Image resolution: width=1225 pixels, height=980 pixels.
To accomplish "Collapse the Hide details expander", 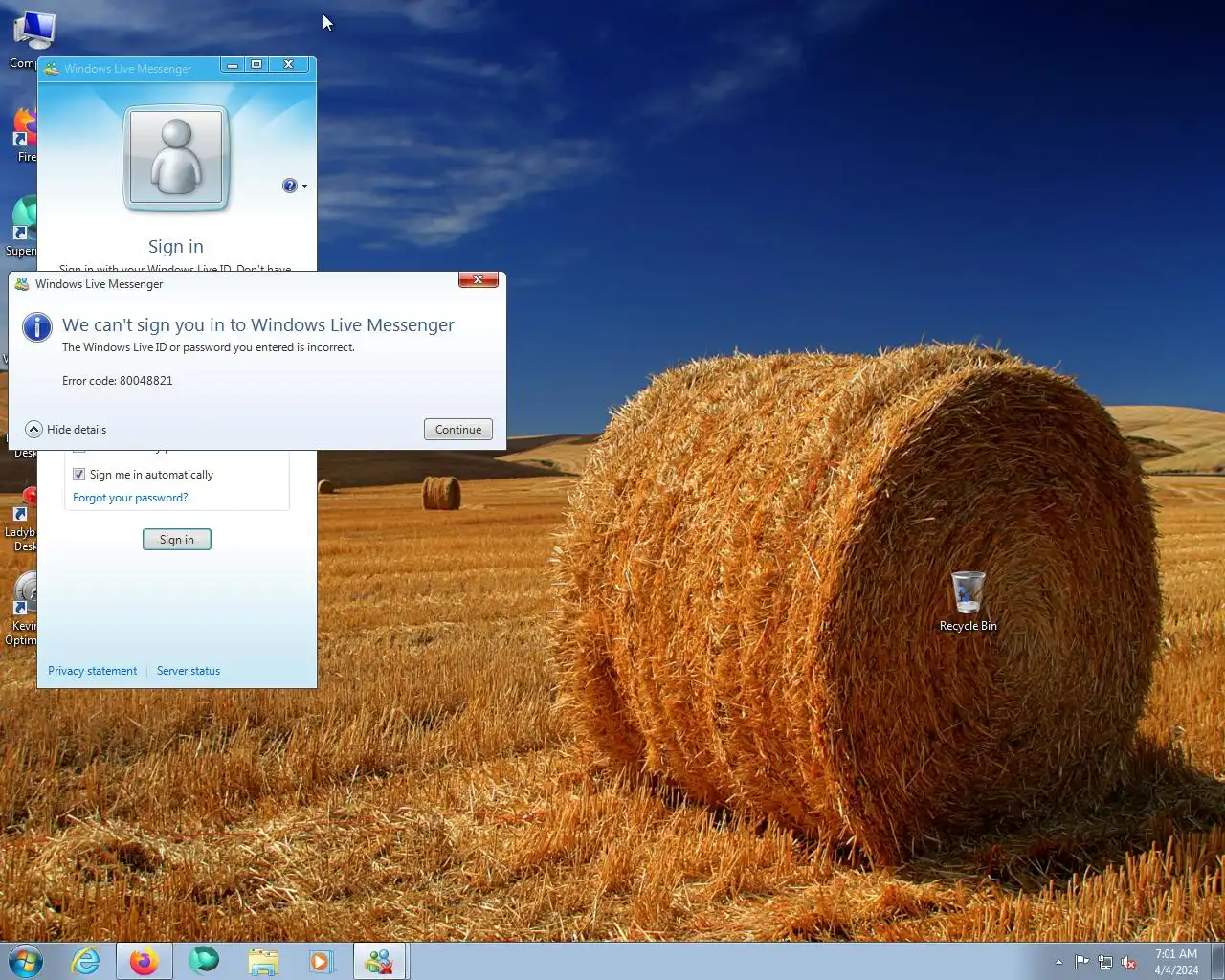I will point(66,430).
